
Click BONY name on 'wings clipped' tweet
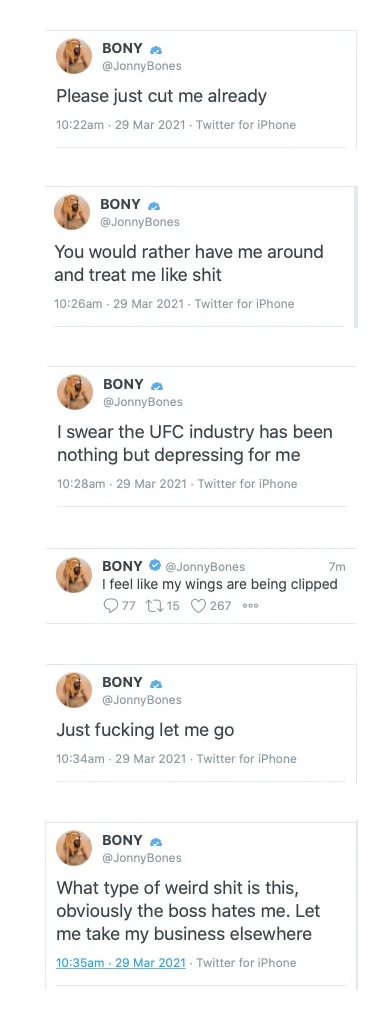122,566
